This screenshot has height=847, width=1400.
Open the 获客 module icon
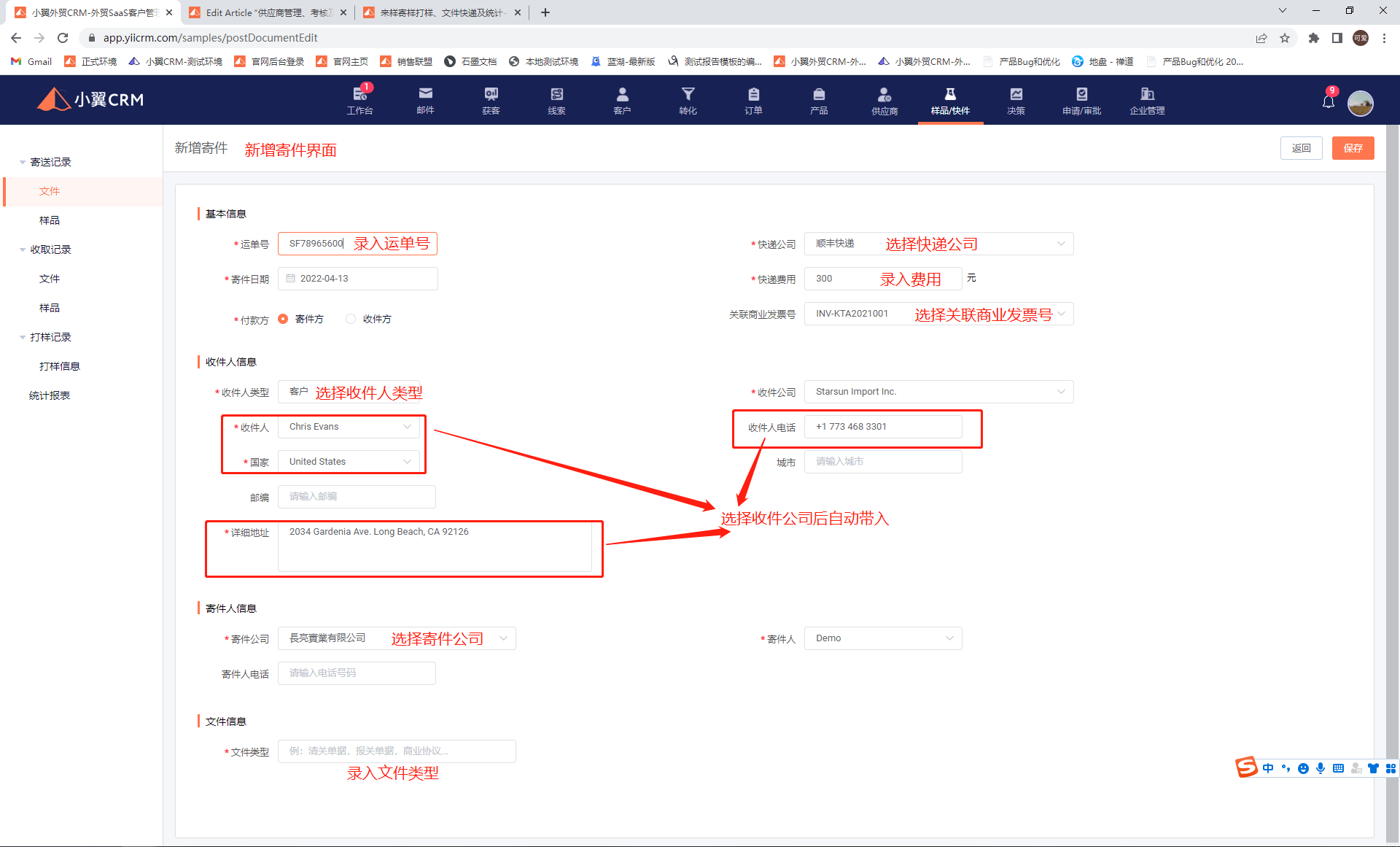point(491,100)
